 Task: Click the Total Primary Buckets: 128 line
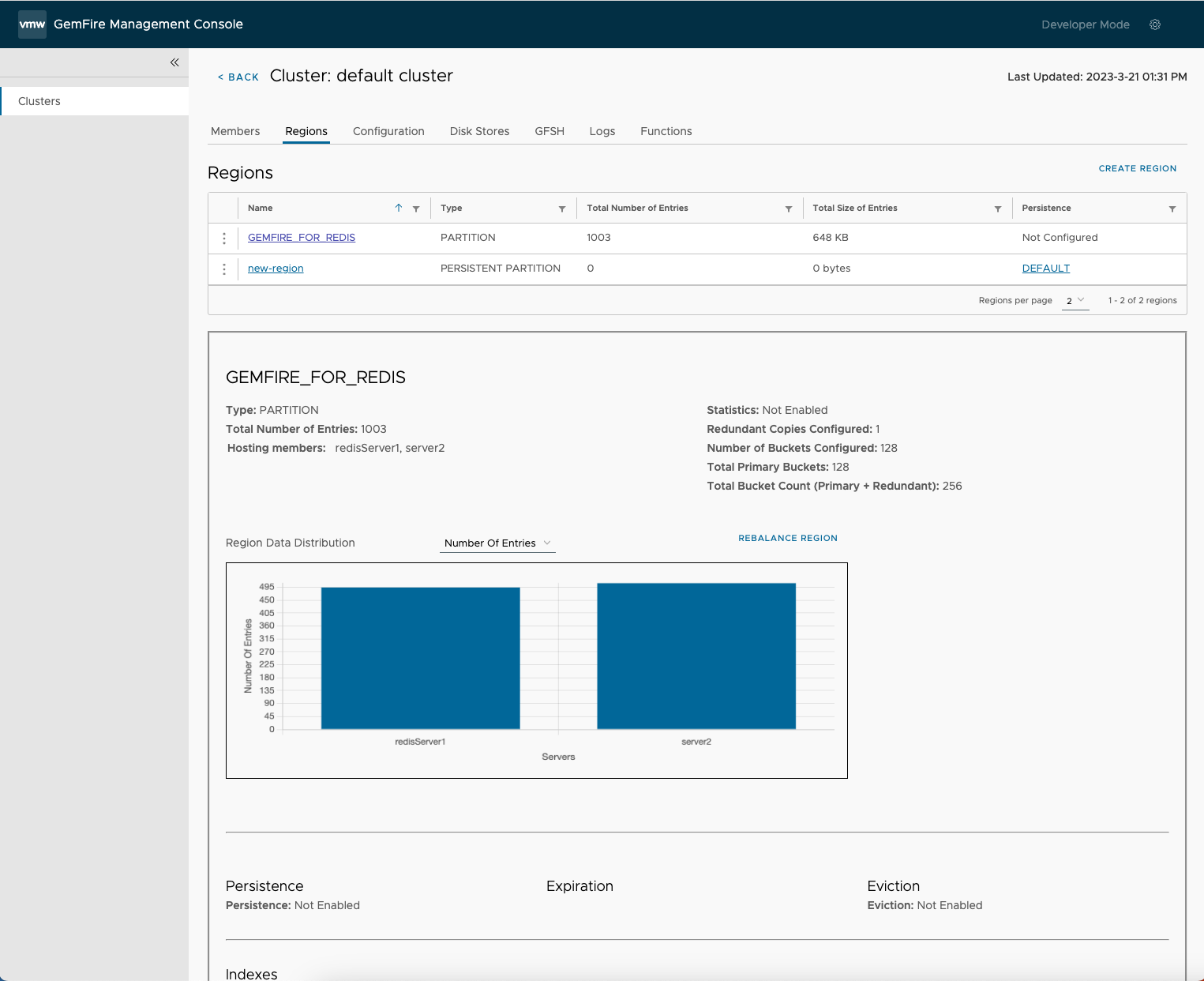[778, 467]
